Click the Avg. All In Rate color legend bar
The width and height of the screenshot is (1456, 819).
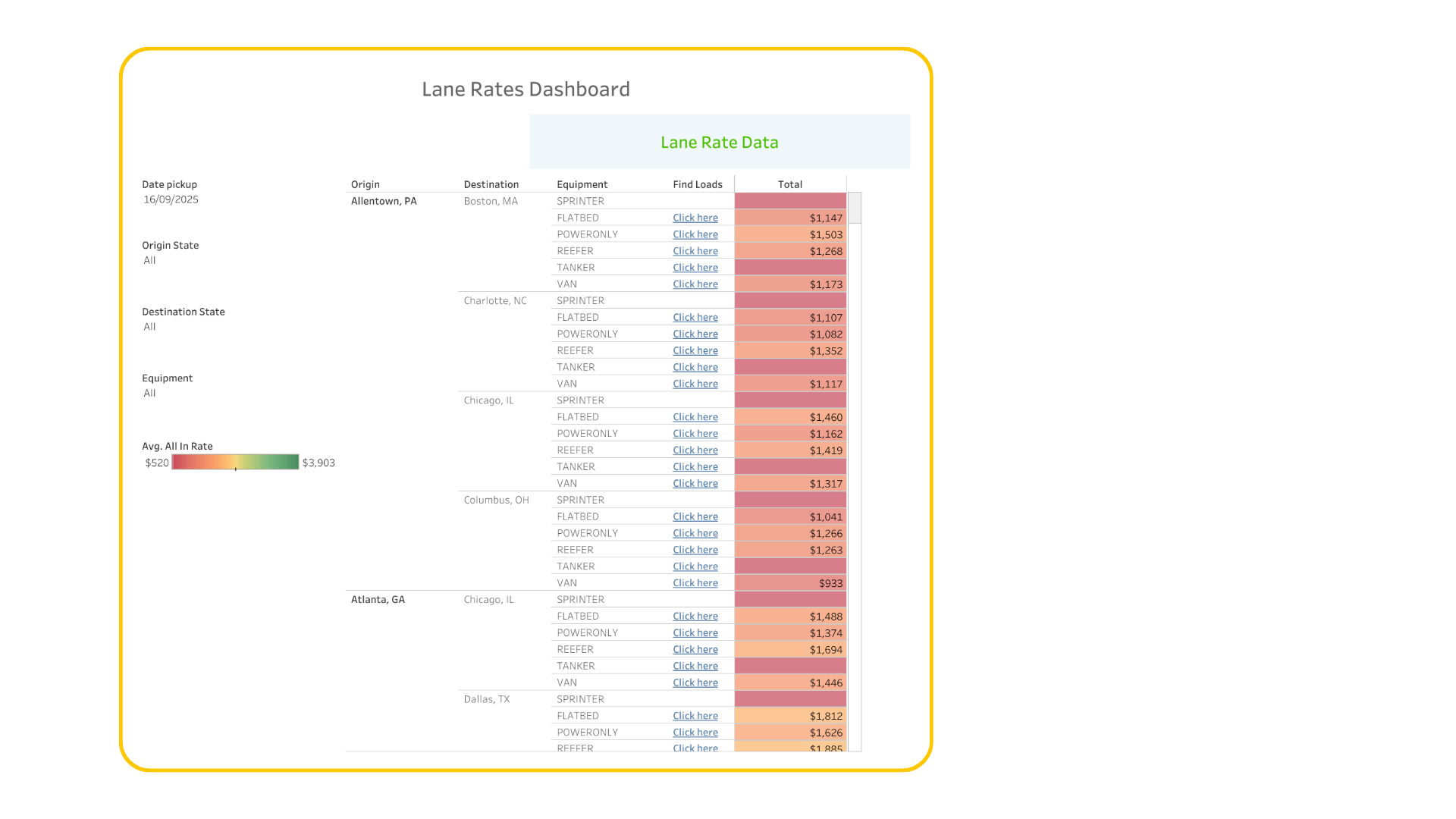pyautogui.click(x=235, y=462)
